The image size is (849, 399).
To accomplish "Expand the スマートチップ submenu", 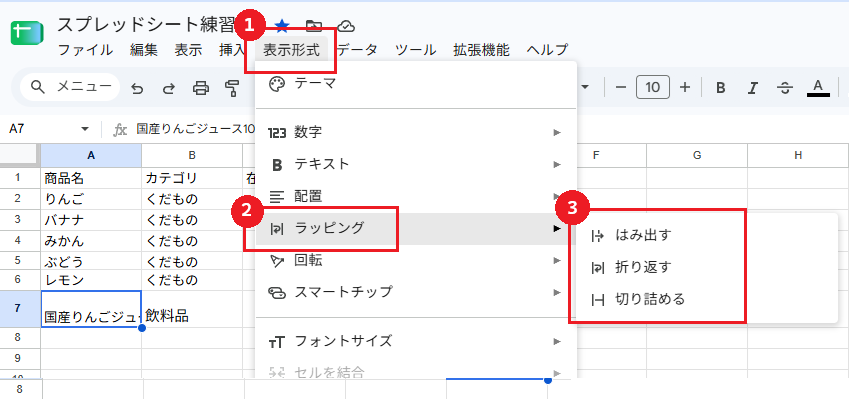I will tap(415, 292).
